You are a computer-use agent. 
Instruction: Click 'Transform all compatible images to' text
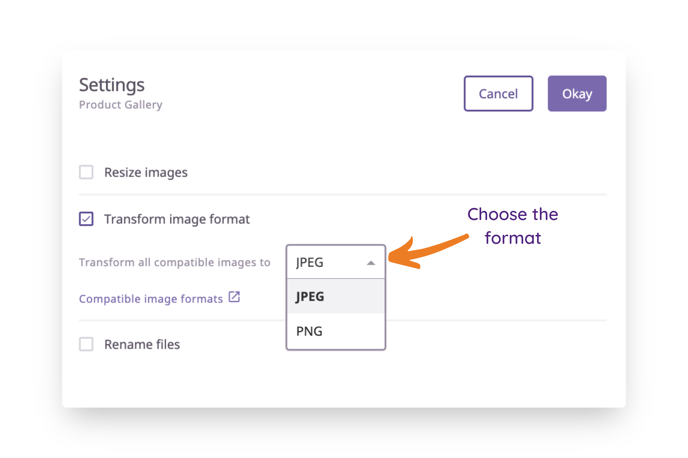[x=175, y=262]
